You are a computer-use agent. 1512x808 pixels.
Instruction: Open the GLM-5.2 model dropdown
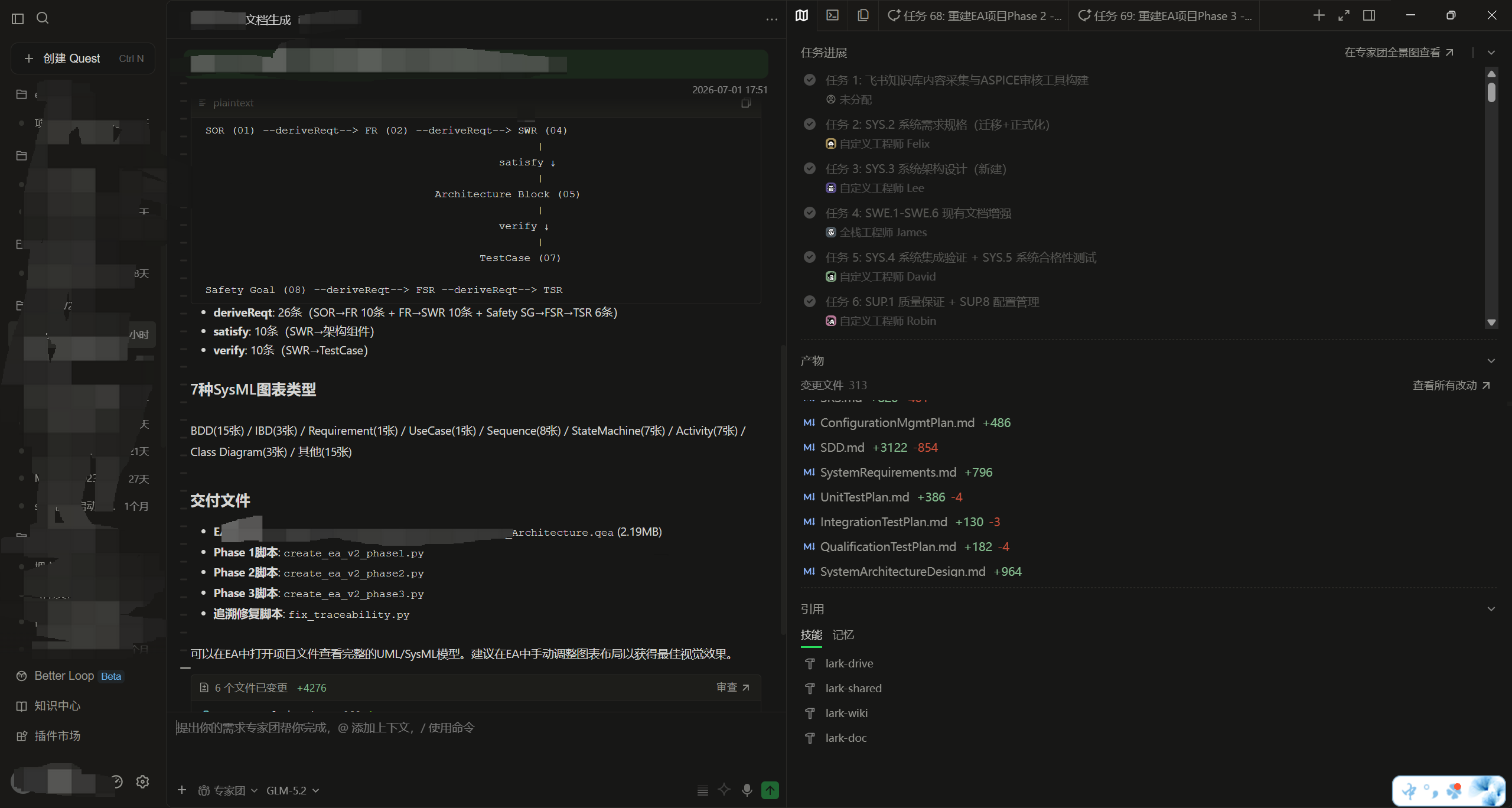pos(293,790)
